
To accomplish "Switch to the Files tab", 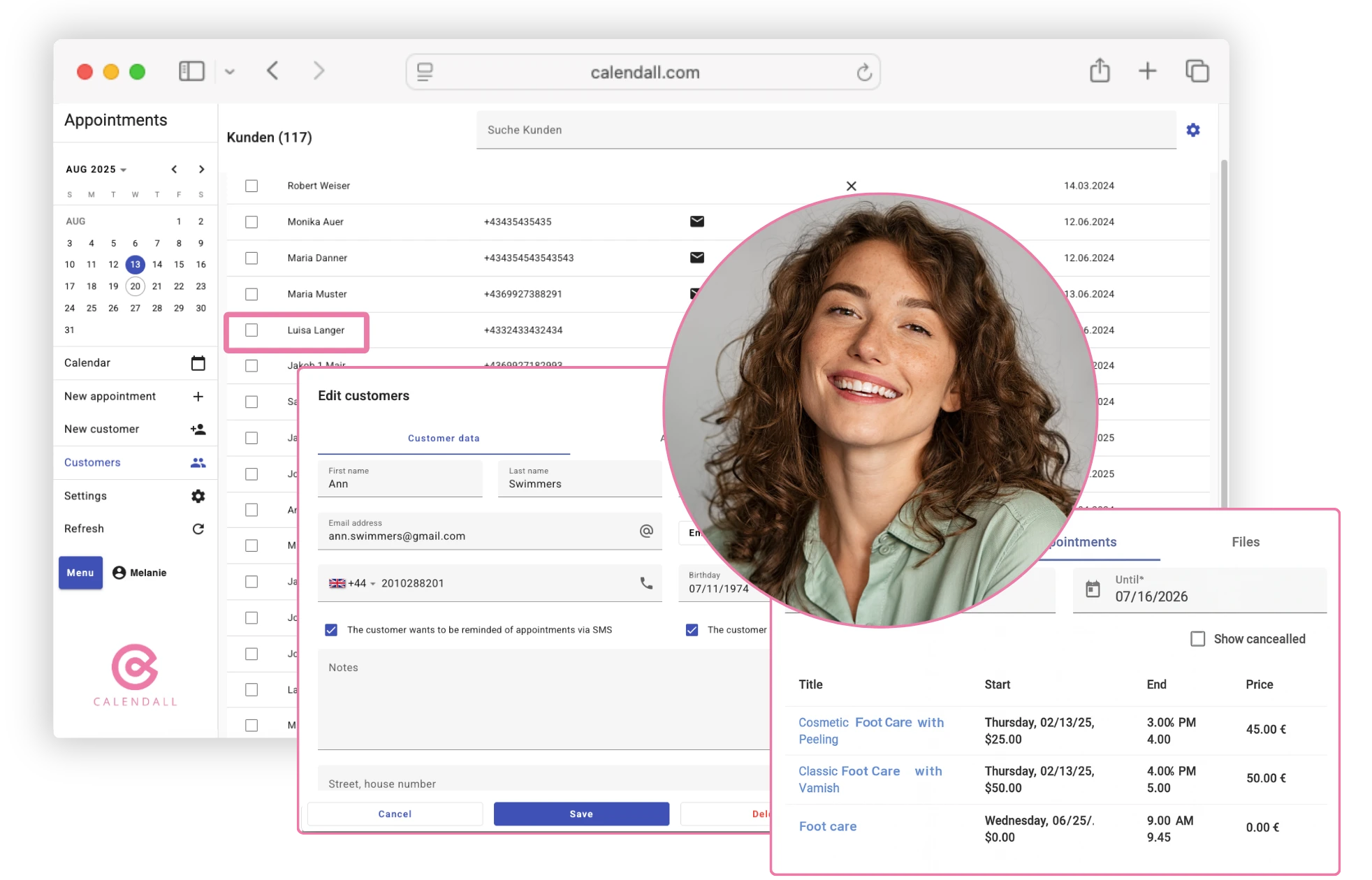I will pos(1246,542).
